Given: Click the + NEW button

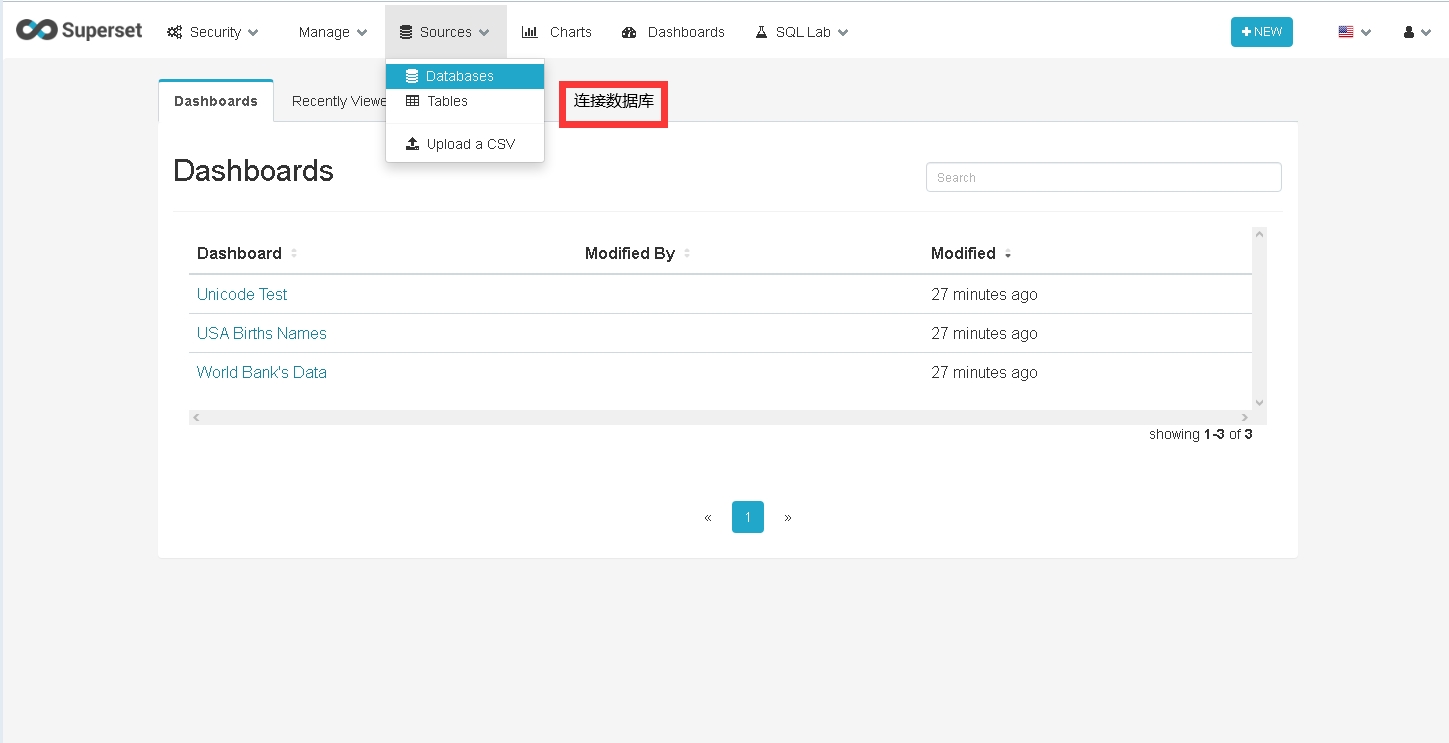Looking at the screenshot, I should [1262, 32].
